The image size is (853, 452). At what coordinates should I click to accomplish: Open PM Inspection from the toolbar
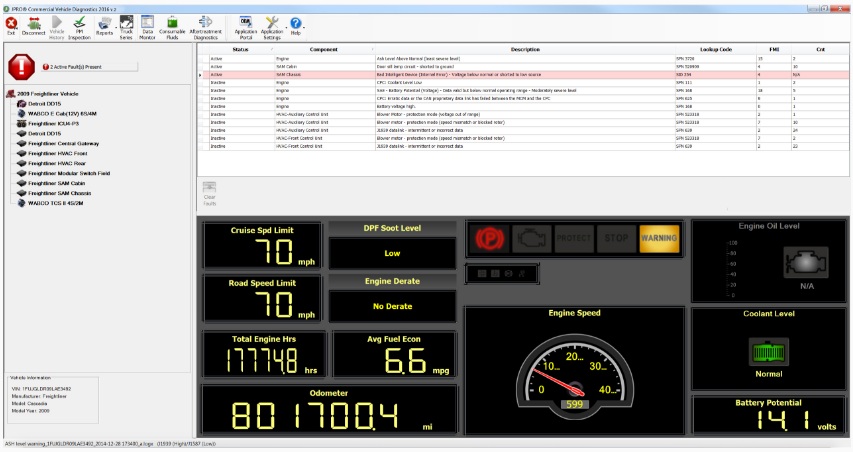(x=80, y=24)
